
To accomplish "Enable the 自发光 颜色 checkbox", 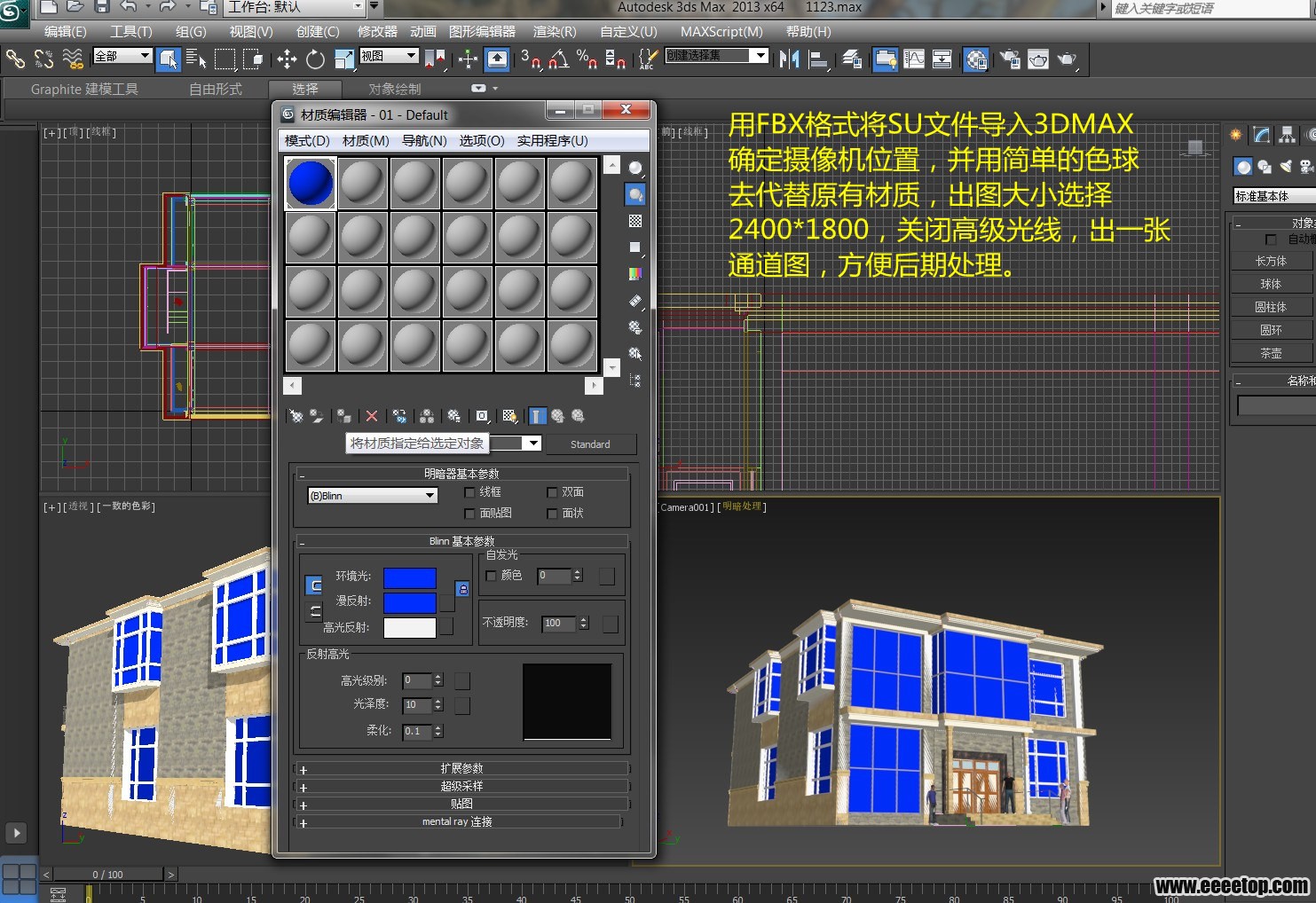I will (492, 576).
